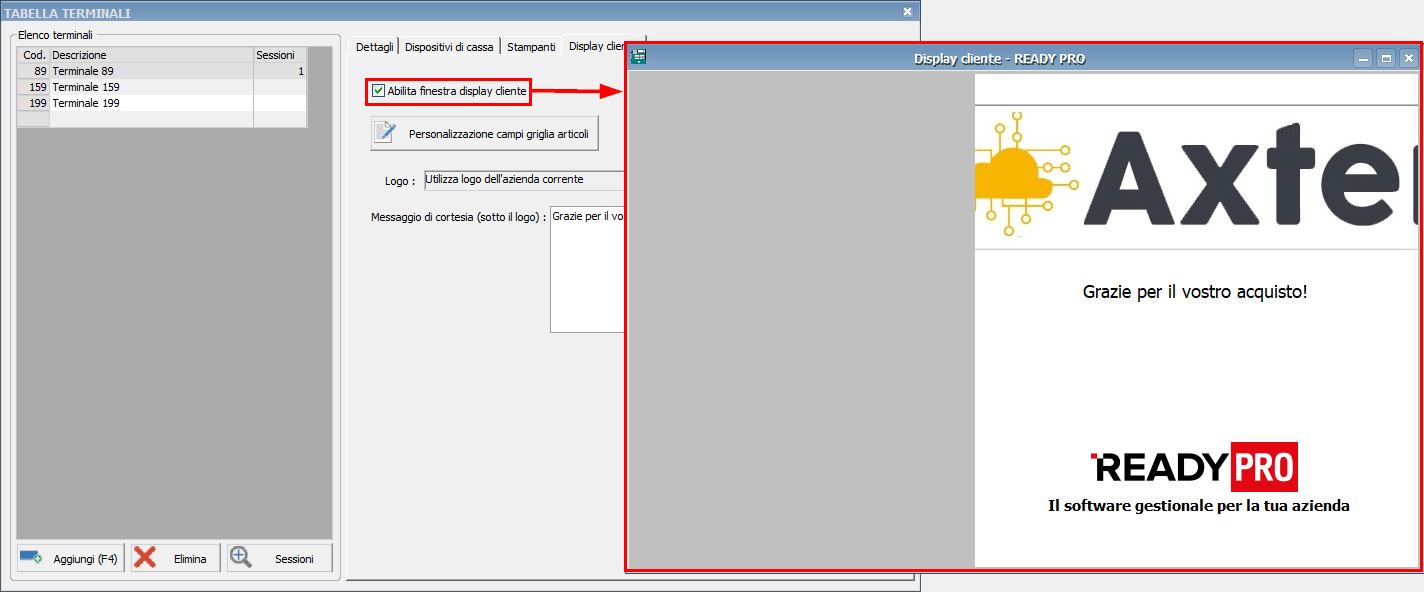Click the Axter cloud logo image
The height and width of the screenshot is (592, 1424).
click(1196, 176)
